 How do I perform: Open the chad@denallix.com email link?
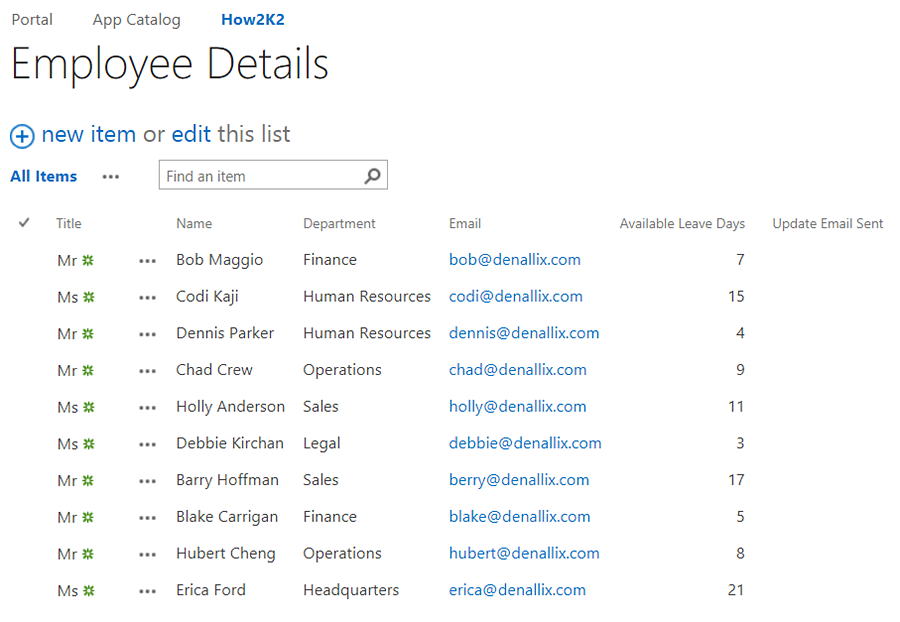tap(518, 370)
